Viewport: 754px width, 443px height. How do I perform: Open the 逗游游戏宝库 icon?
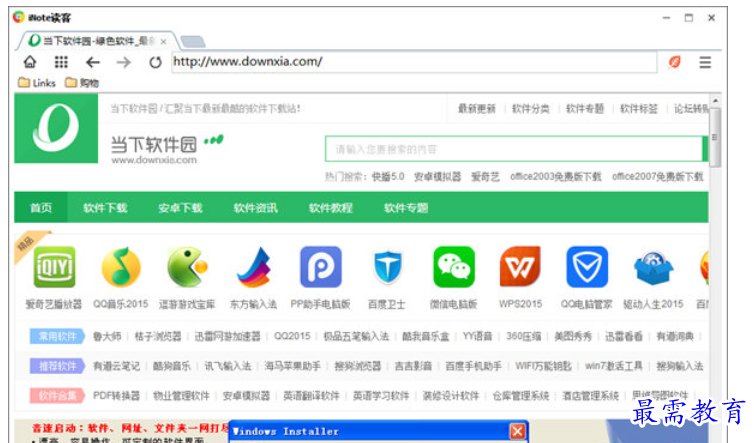point(187,266)
